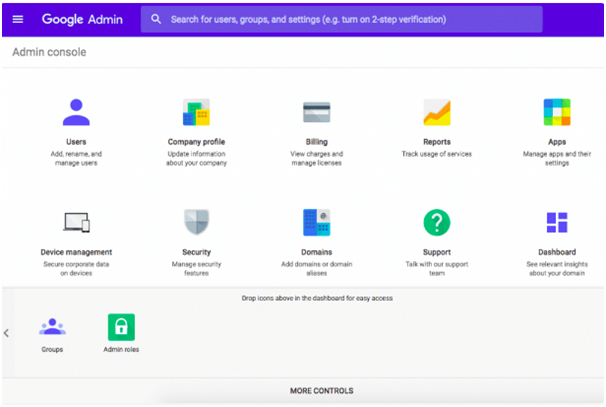606x407 pixels.
Task: Click the Apps title text
Action: pyautogui.click(x=557, y=142)
